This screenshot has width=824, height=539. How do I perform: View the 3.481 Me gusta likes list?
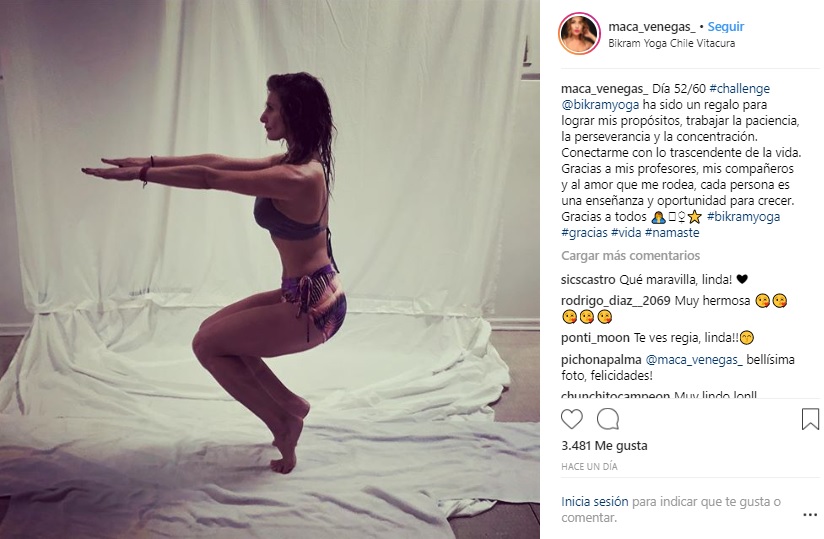click(x=604, y=446)
